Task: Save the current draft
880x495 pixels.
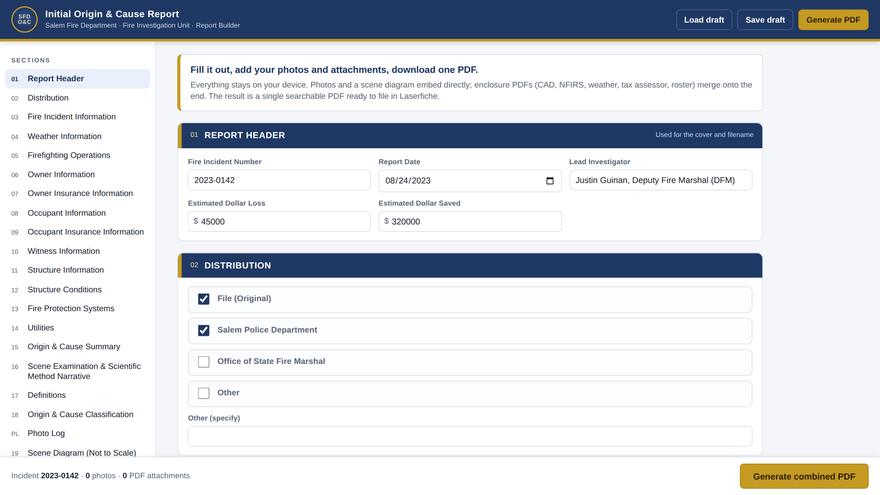Action: [x=765, y=20]
